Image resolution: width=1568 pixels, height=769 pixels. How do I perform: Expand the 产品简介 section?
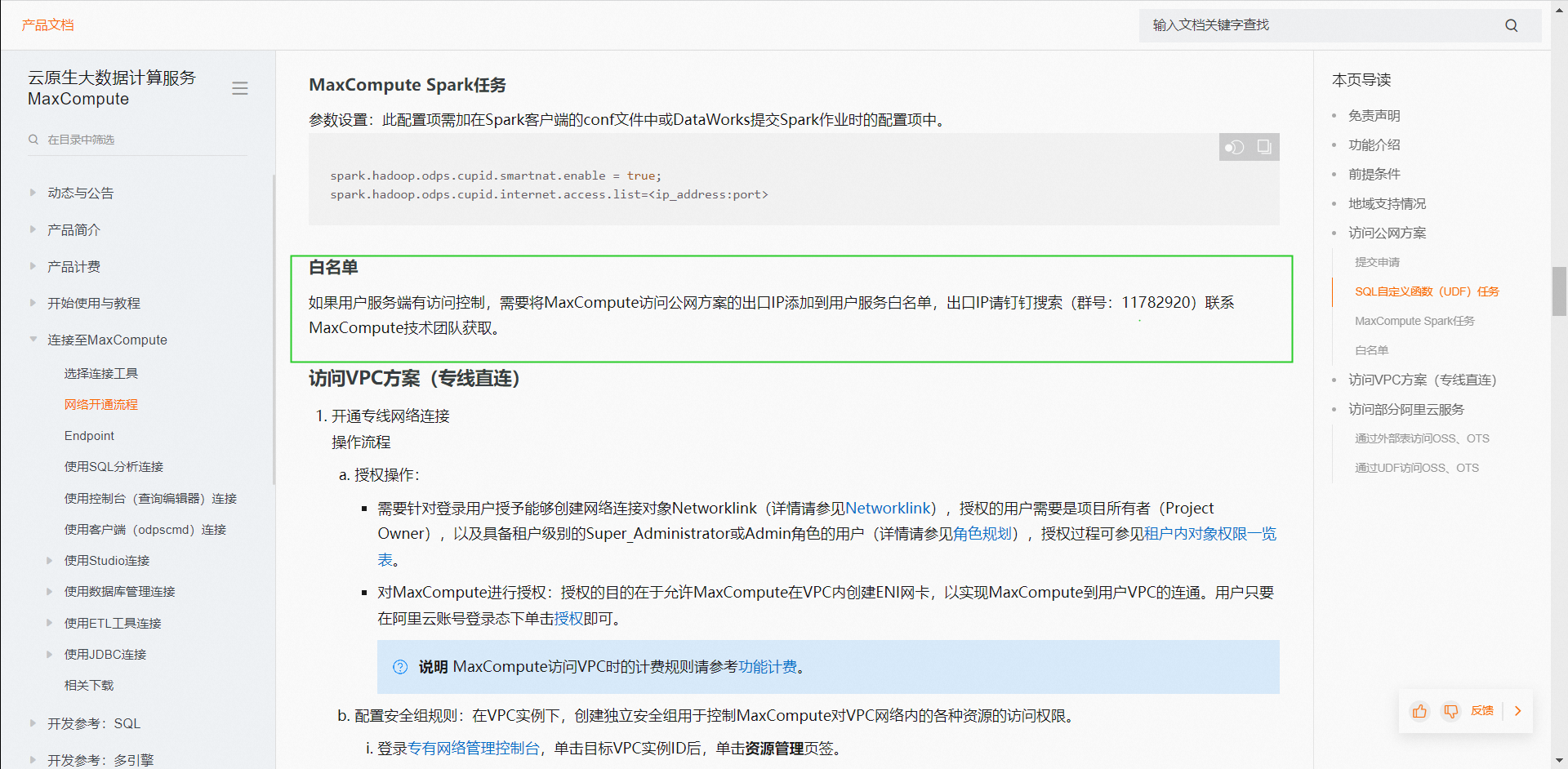[33, 229]
